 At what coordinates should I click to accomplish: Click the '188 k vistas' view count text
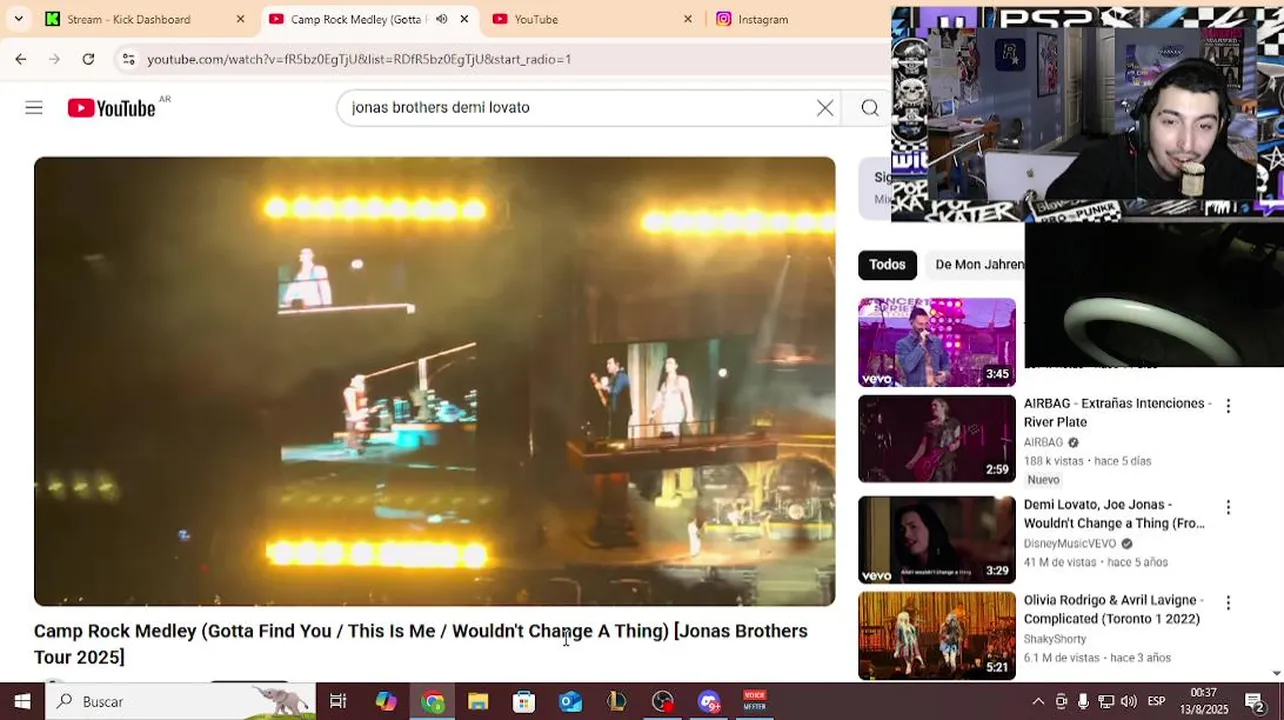(x=1054, y=461)
